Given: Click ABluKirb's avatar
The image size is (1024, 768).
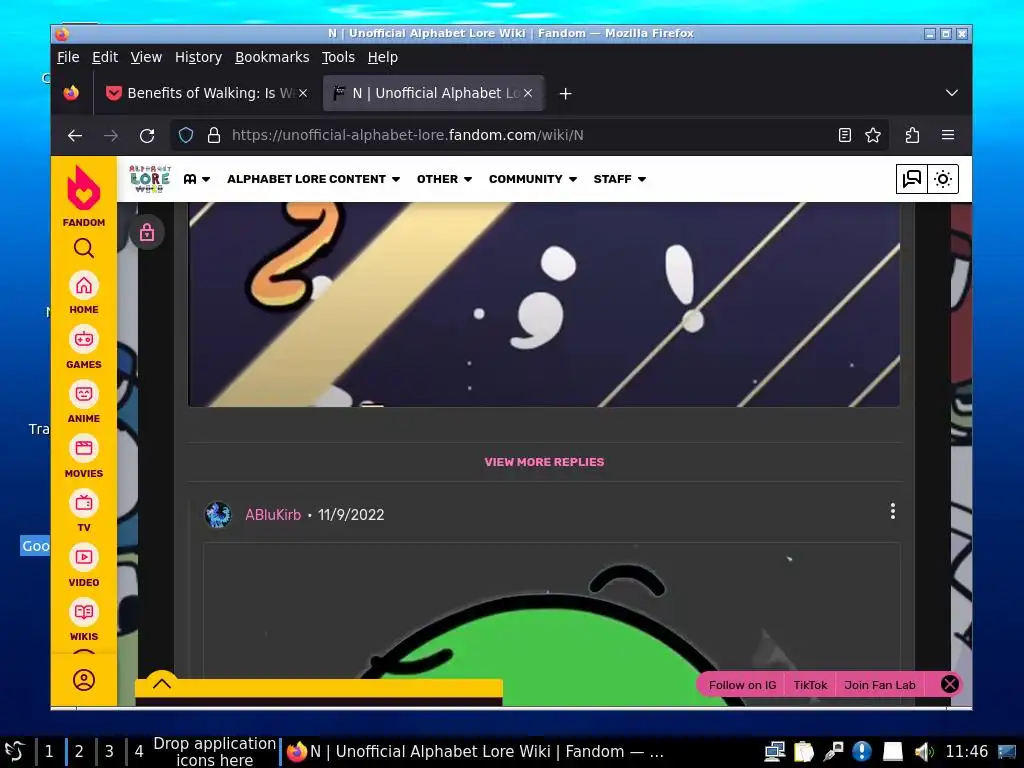Looking at the screenshot, I should pos(218,515).
